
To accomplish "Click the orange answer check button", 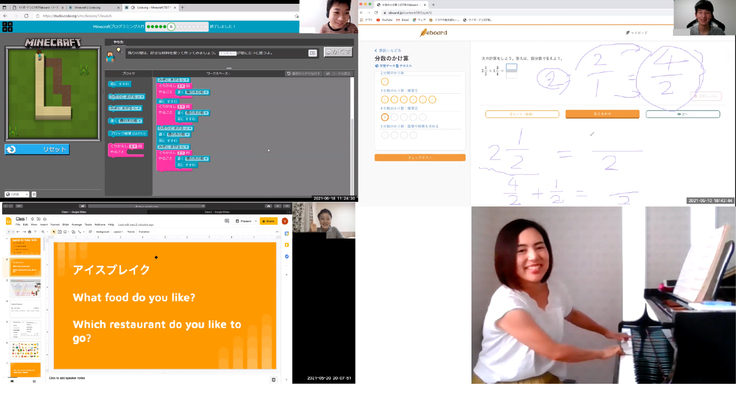I will [602, 114].
